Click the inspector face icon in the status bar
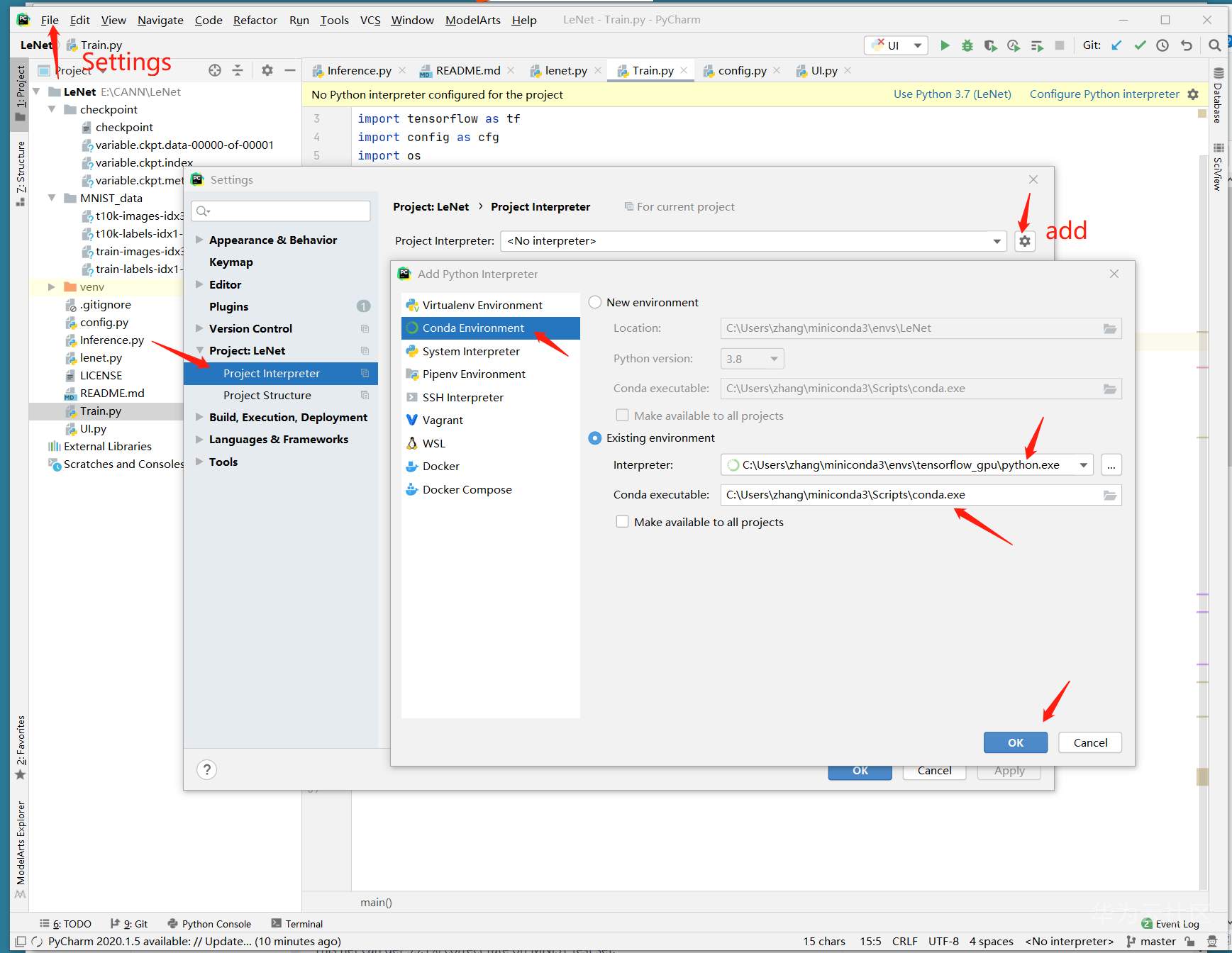The height and width of the screenshot is (953, 1232). (x=1212, y=942)
